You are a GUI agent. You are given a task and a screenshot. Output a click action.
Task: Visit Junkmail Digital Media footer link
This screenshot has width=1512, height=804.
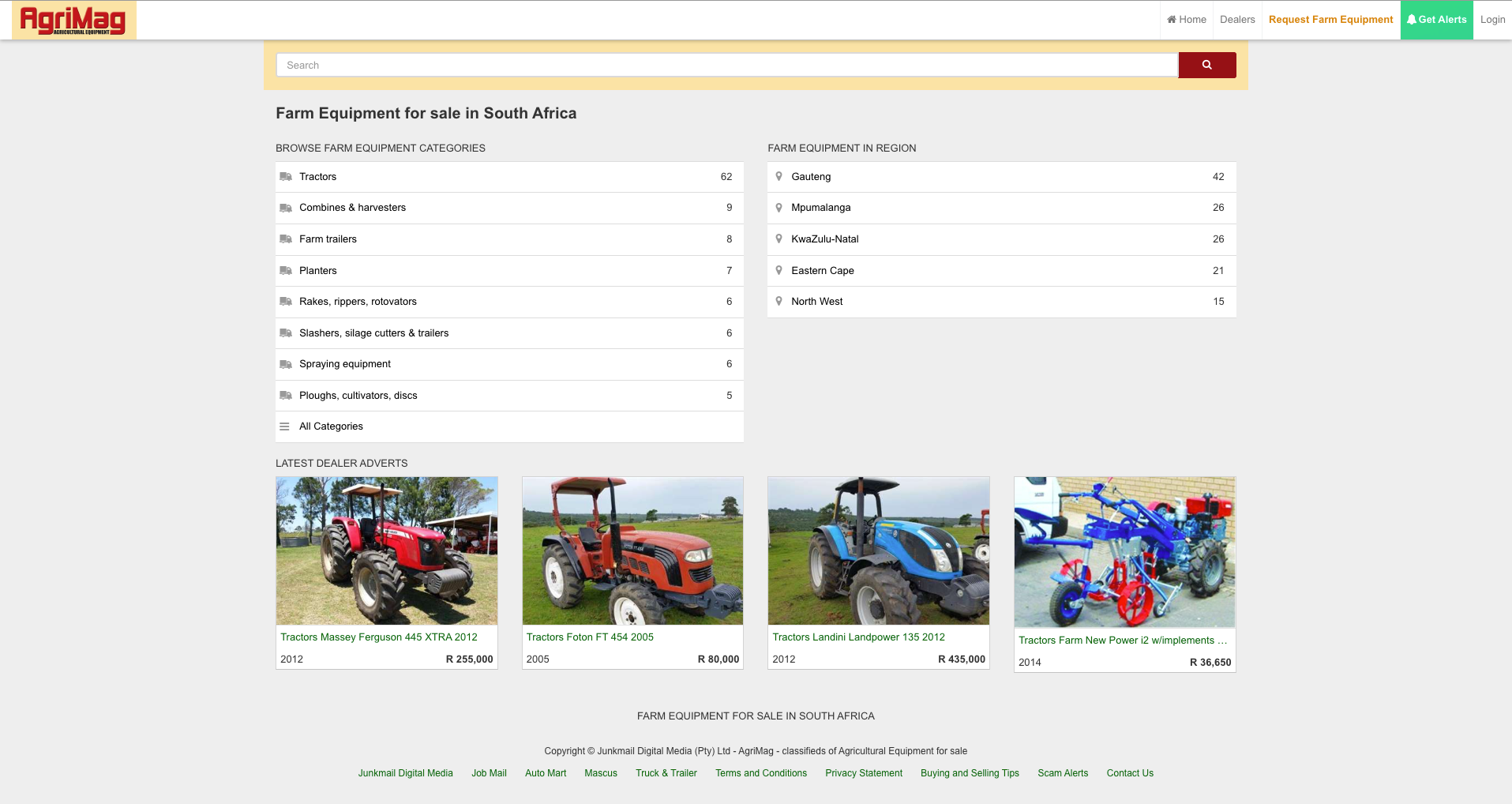coord(406,773)
